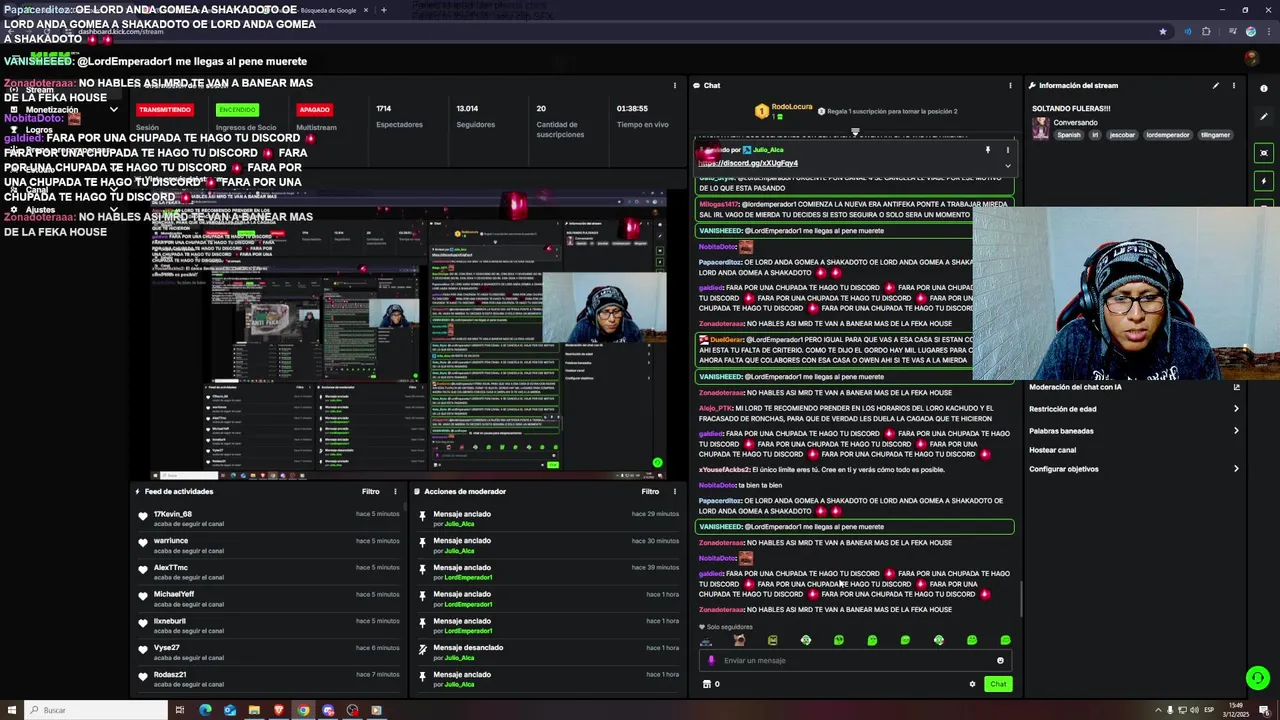Open chat settings gear icon
Screen dimensions: 1280x720
(972, 684)
